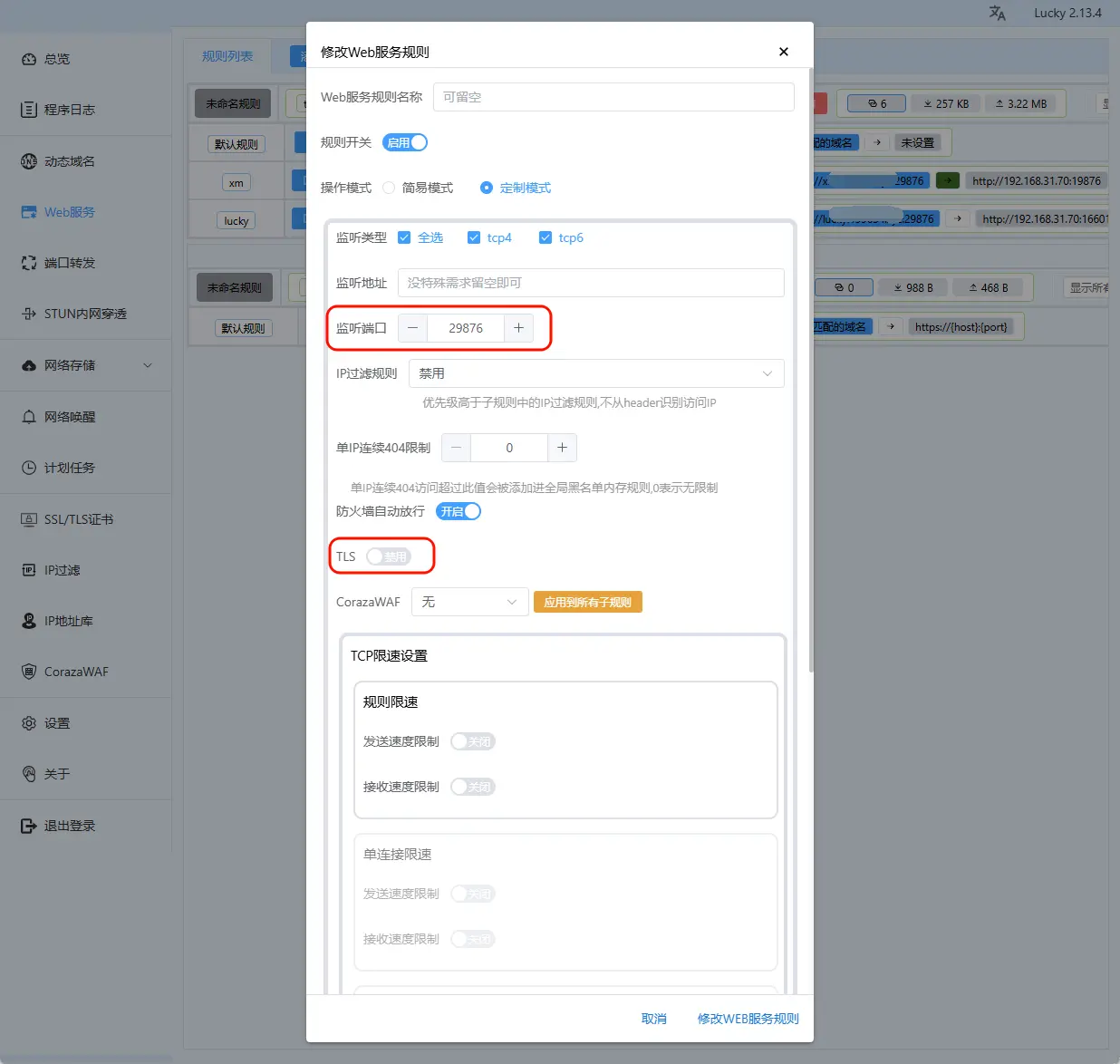Image resolution: width=1120 pixels, height=1064 pixels.
Task: Enable the TLS switch
Action: point(388,556)
